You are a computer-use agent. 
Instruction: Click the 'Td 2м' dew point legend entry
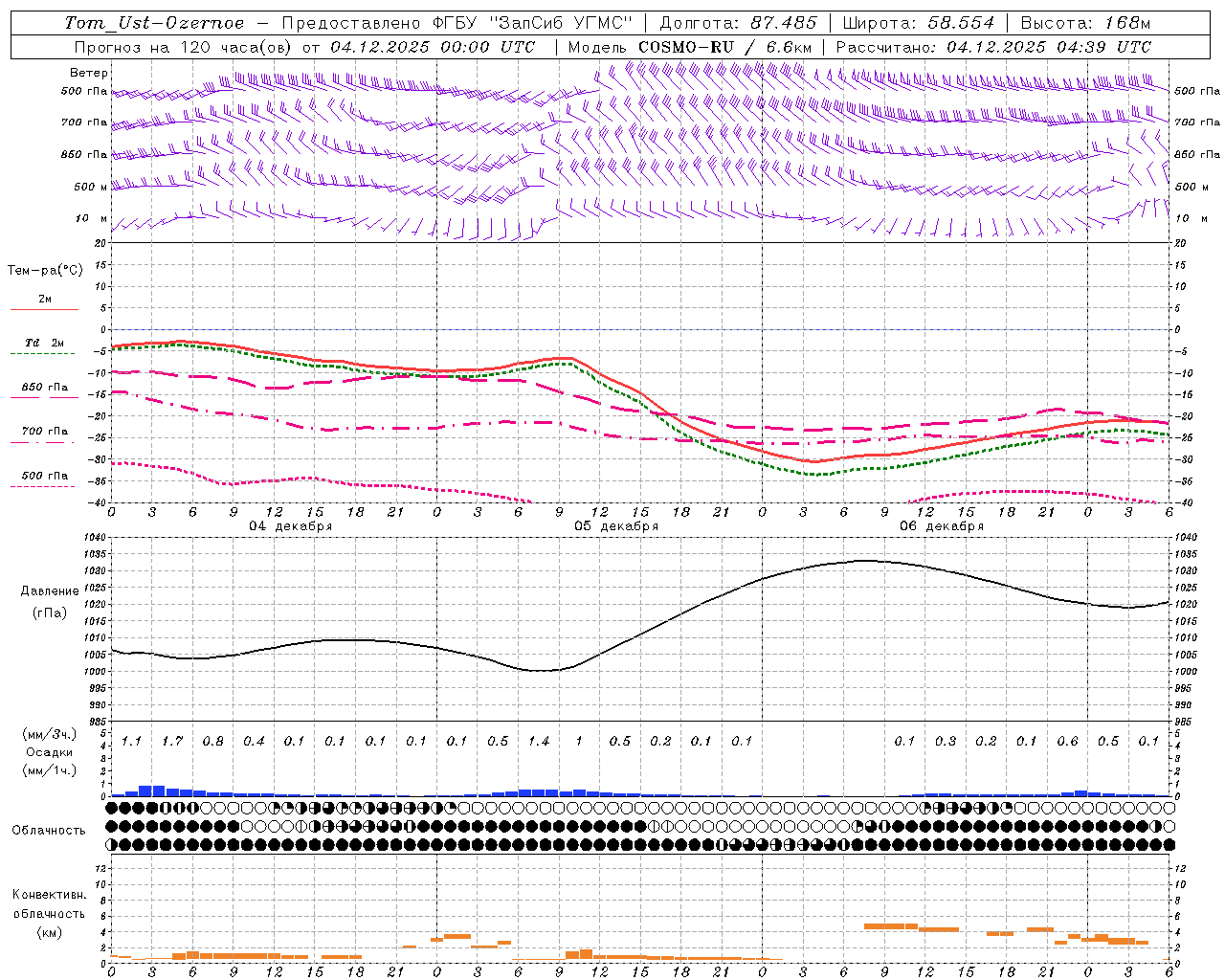pyautogui.click(x=45, y=343)
